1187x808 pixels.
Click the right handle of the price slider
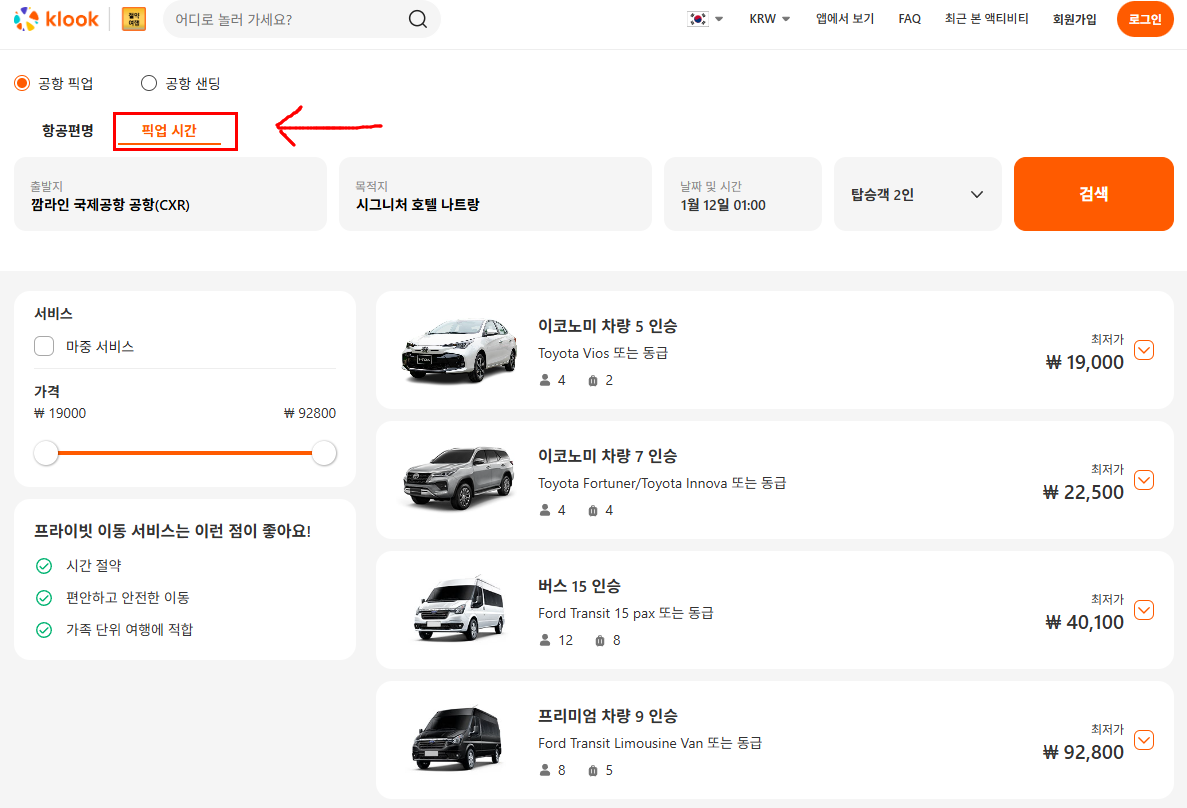click(323, 452)
